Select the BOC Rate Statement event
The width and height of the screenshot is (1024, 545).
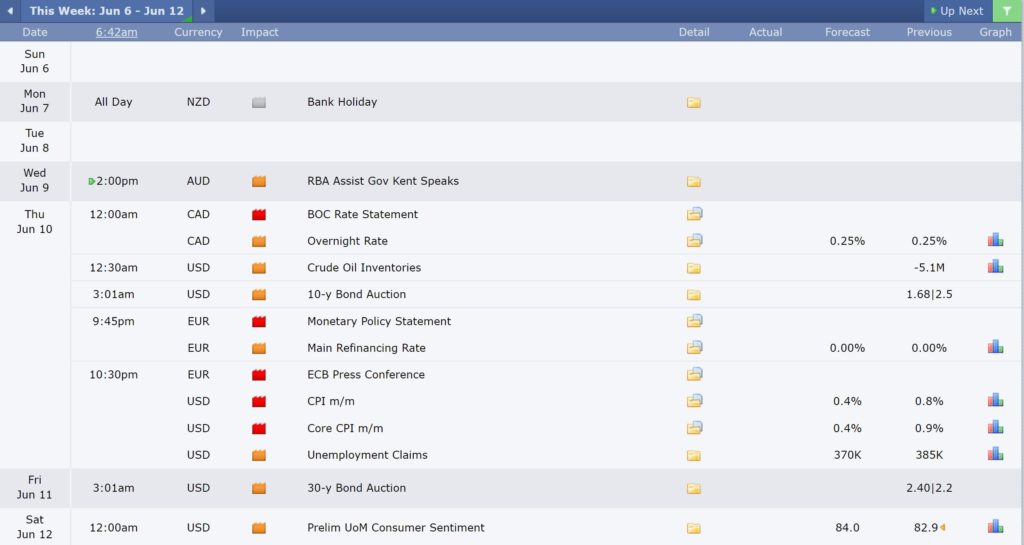pyautogui.click(x=362, y=214)
